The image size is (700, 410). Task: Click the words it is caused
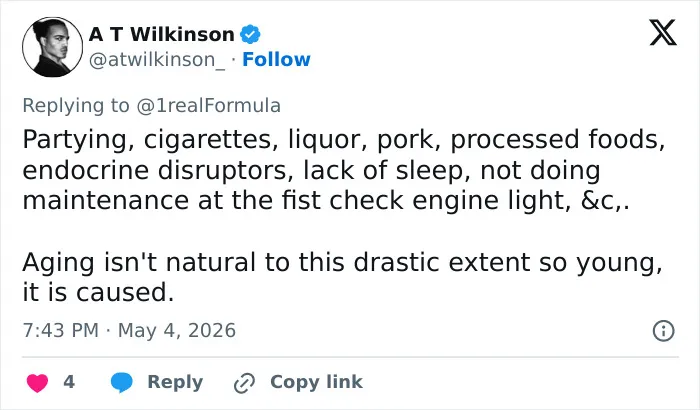pos(98,293)
